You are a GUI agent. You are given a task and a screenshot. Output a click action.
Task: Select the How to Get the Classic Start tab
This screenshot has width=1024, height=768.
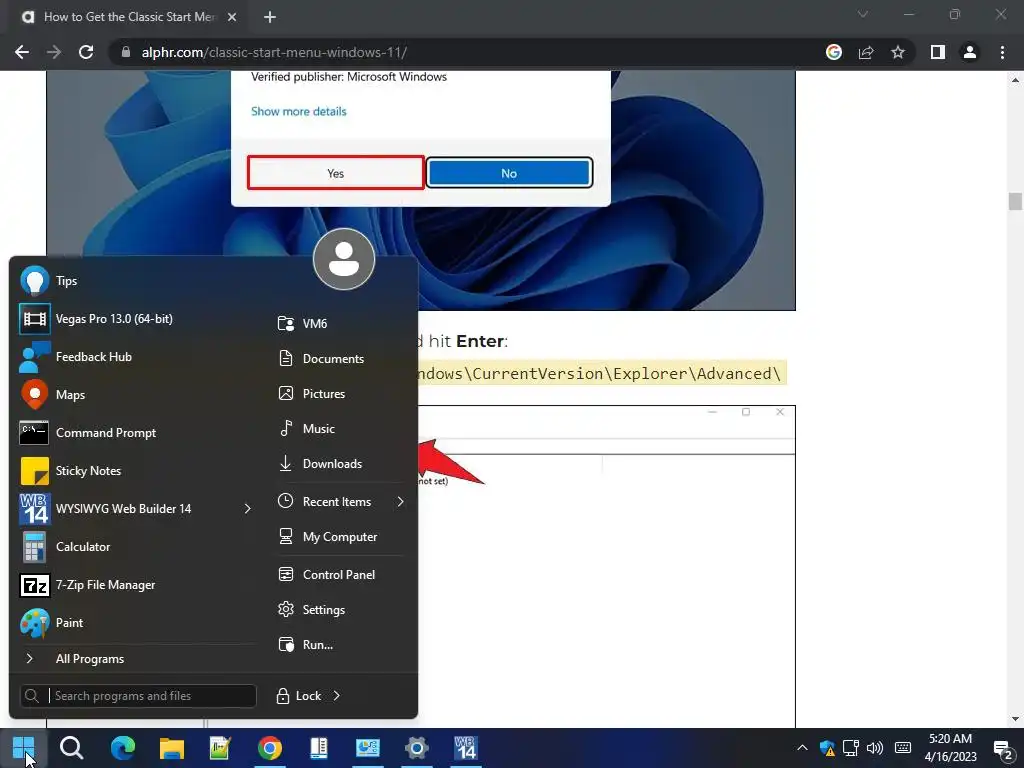click(x=124, y=18)
